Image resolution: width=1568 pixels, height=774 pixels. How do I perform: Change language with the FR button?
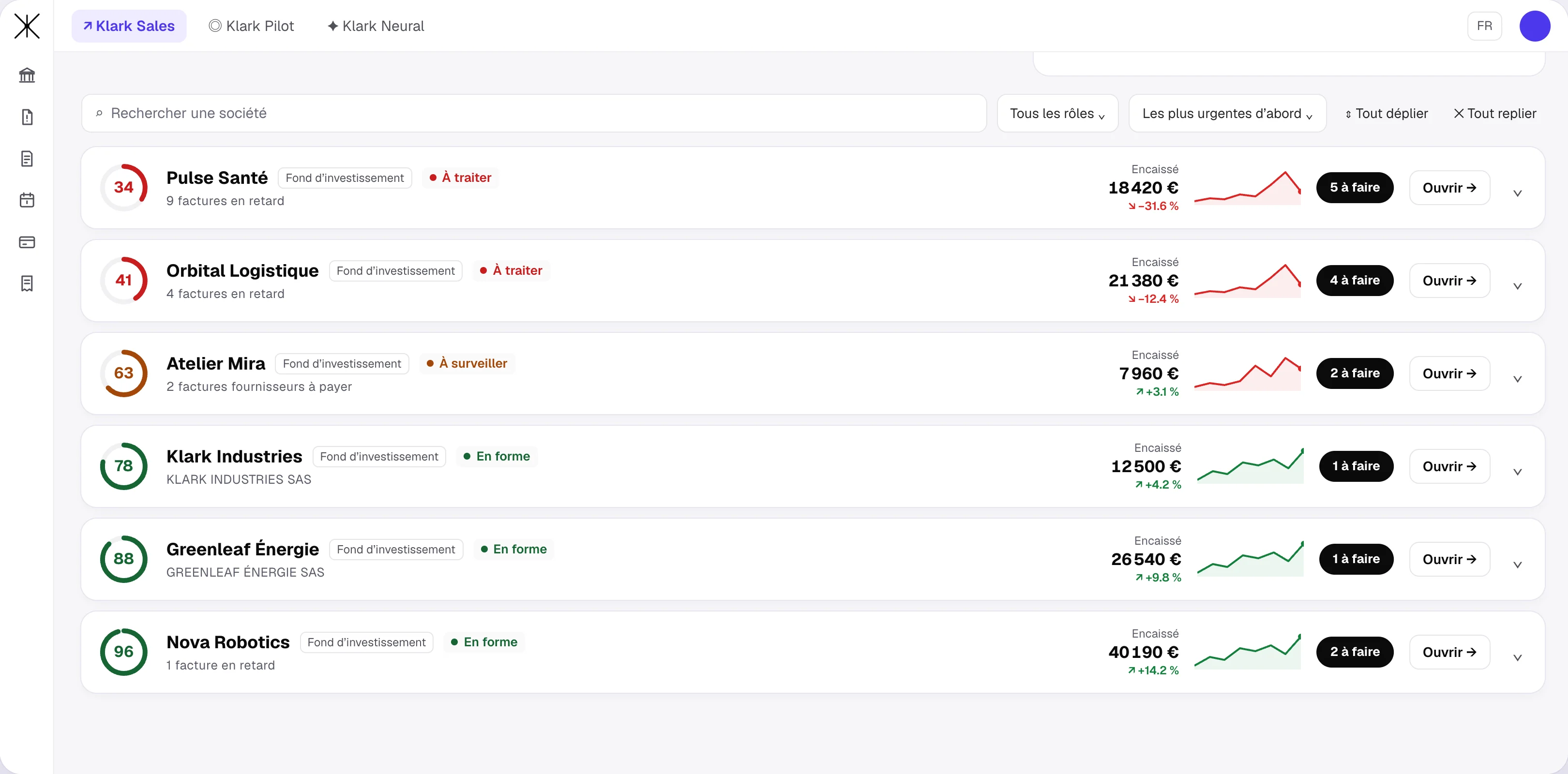click(1484, 26)
